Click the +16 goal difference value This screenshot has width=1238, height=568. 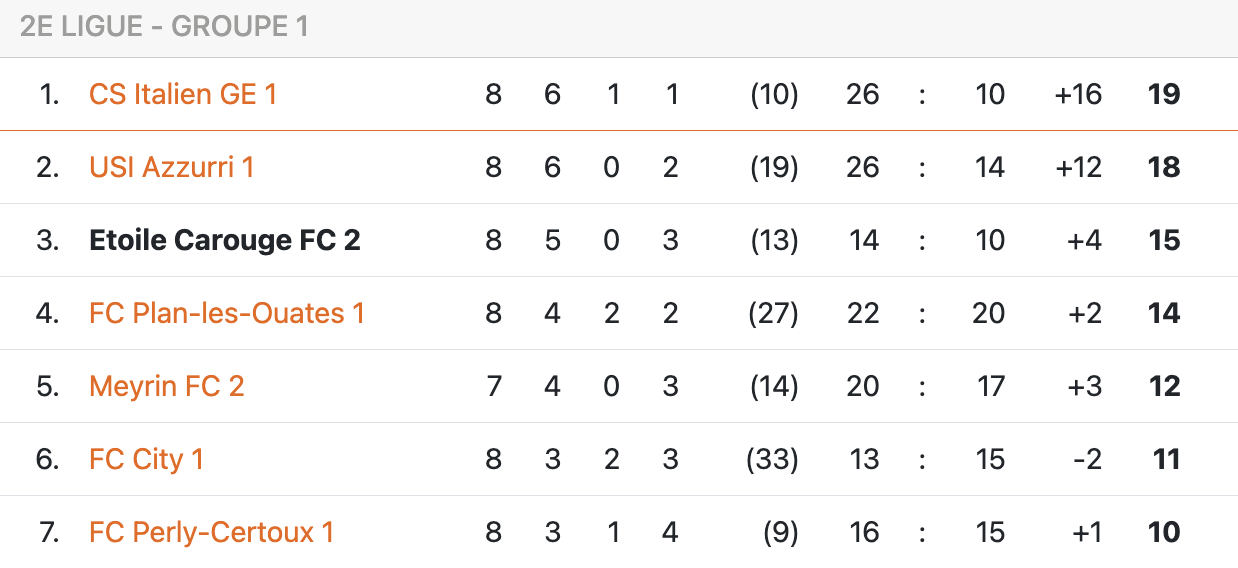point(1078,94)
